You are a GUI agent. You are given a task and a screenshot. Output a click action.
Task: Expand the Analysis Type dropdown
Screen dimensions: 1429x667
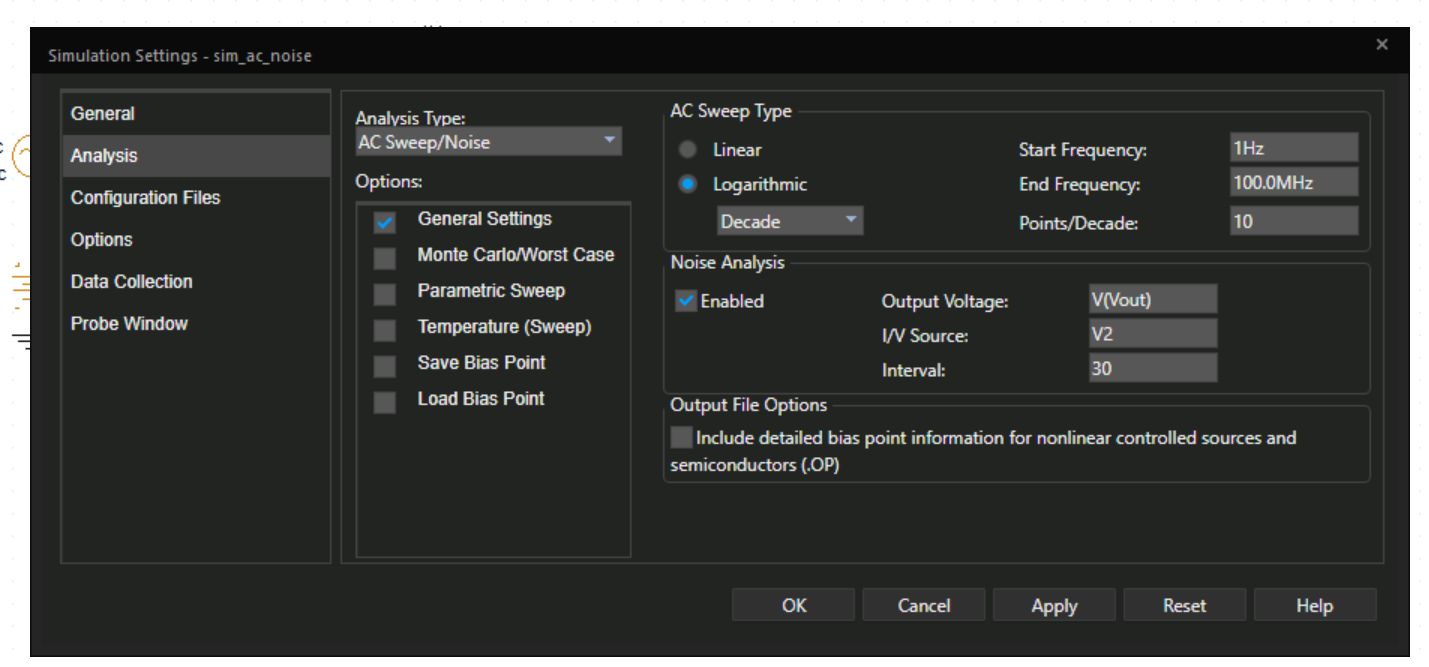[488, 142]
